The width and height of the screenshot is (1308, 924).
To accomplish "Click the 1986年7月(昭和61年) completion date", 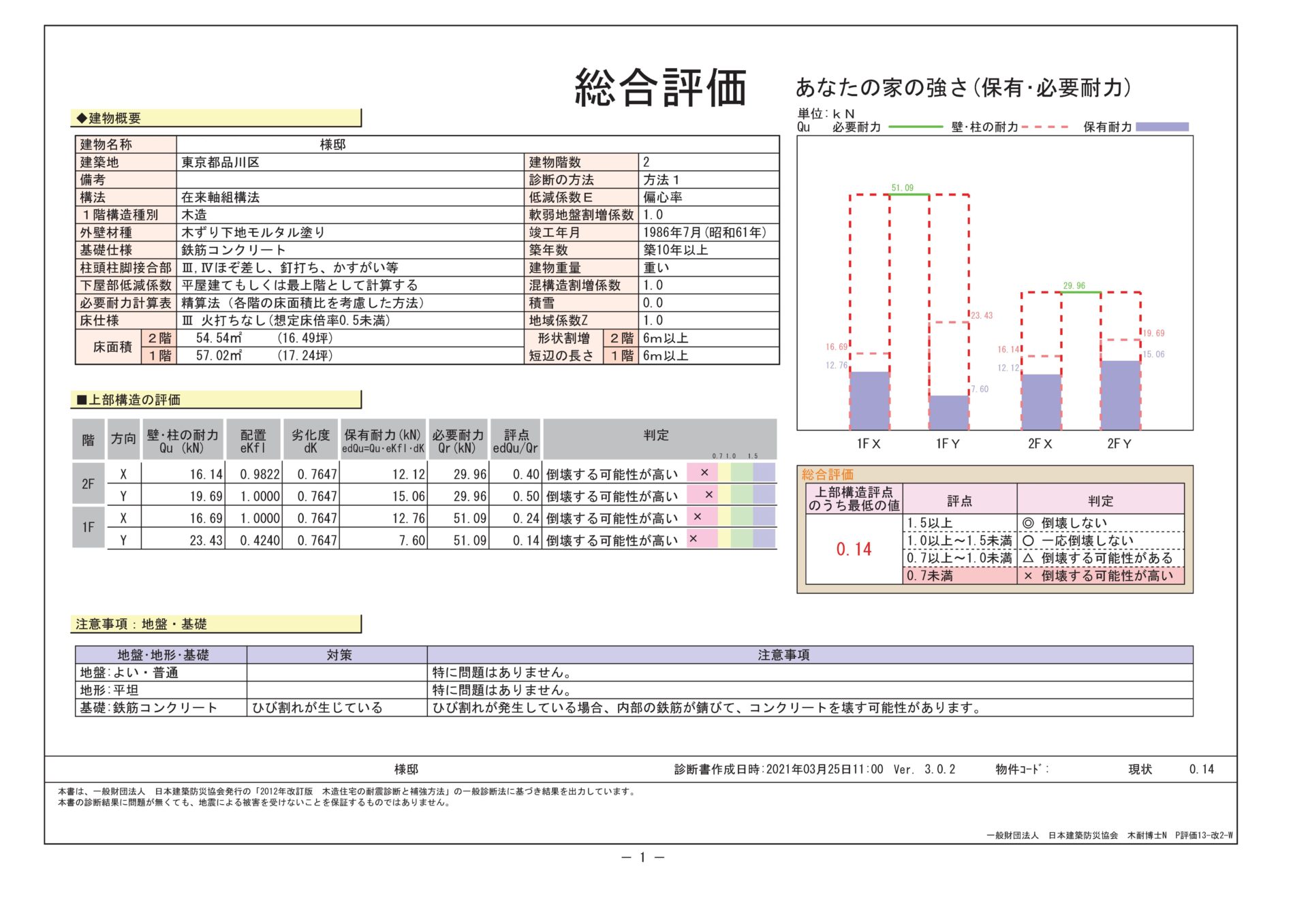I will [x=708, y=232].
